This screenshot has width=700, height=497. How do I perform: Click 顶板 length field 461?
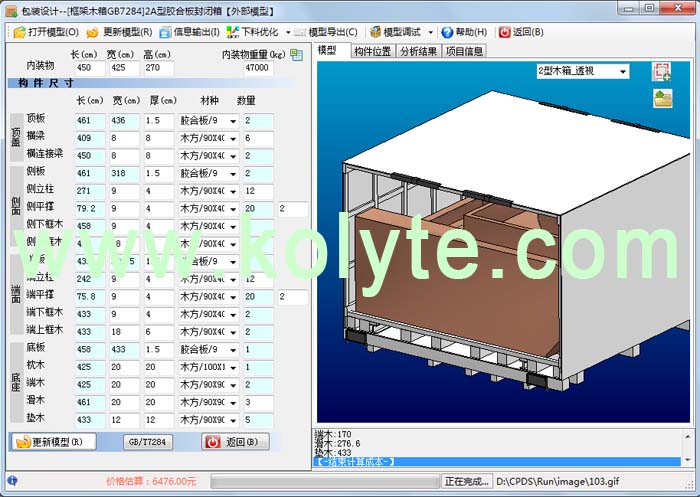pos(90,121)
